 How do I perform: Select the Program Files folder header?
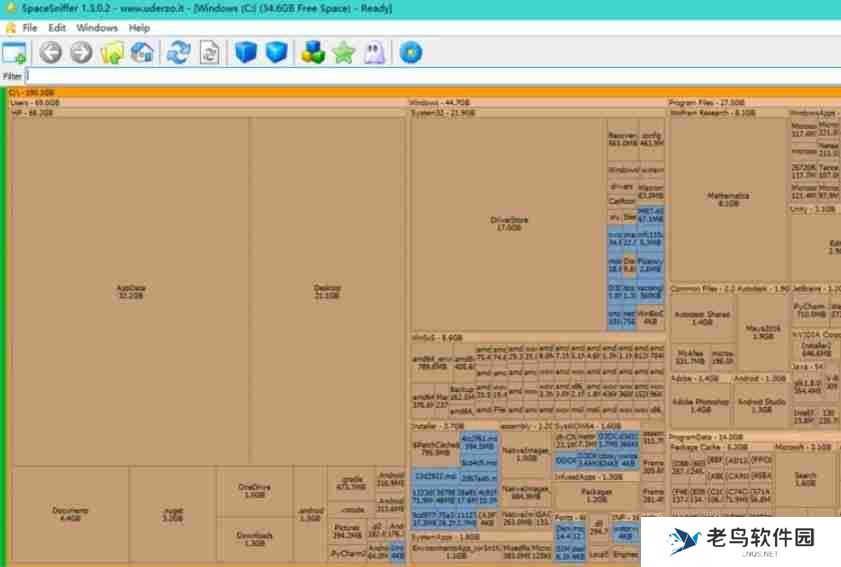(x=754, y=102)
